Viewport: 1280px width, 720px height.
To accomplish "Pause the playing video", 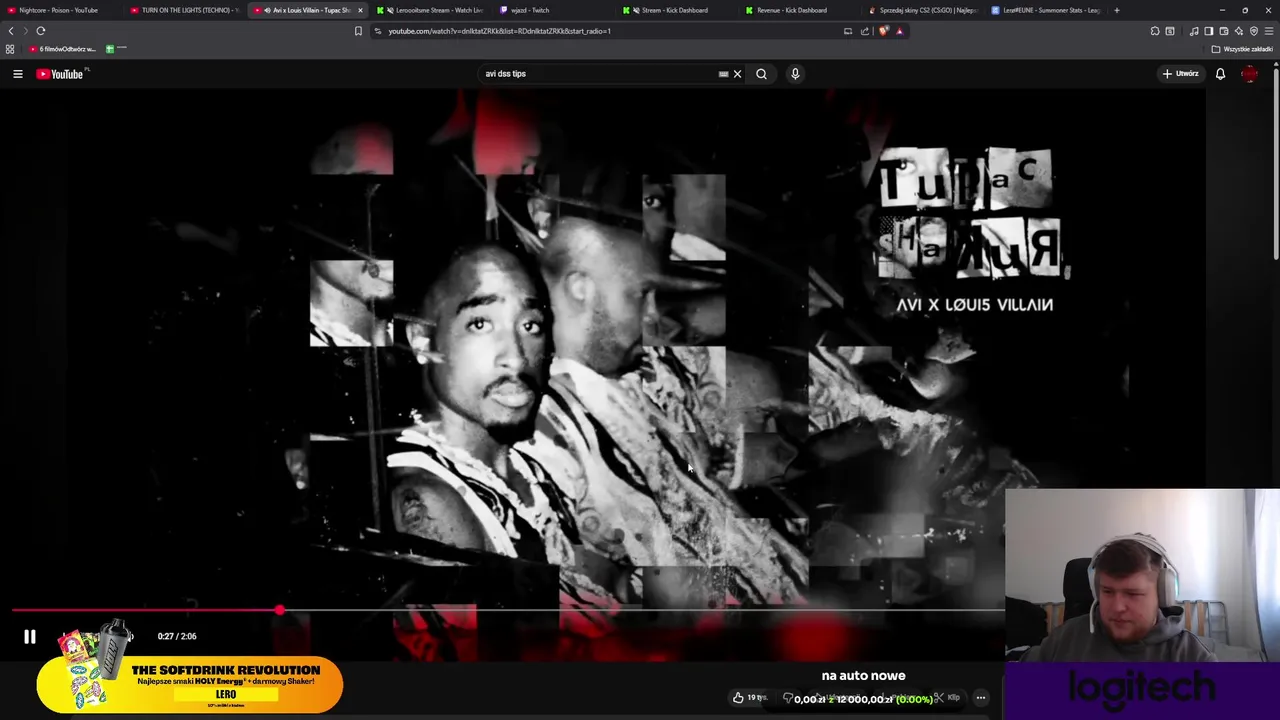I will point(29,637).
